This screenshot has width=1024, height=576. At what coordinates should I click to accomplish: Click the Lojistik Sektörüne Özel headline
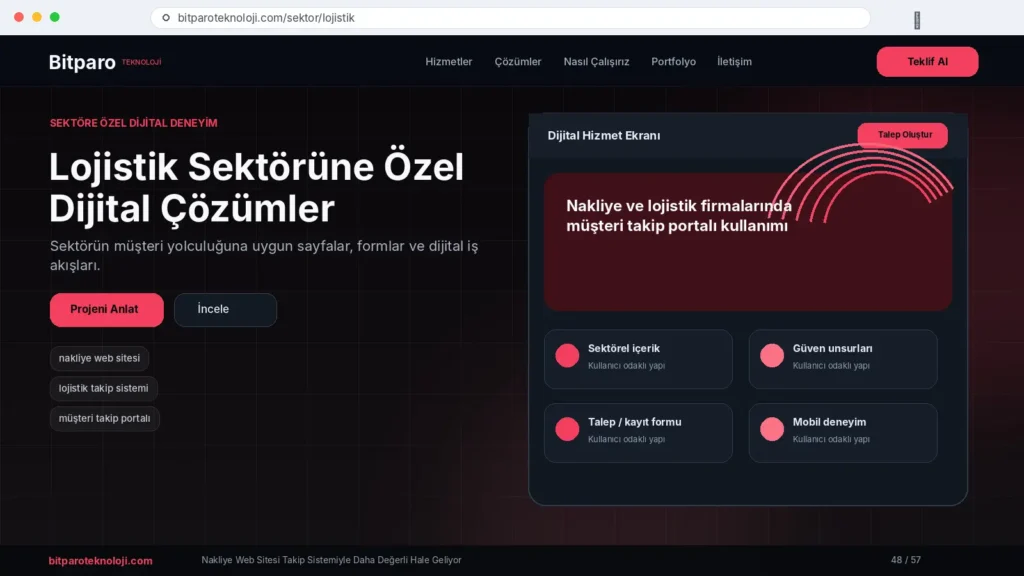[256, 187]
